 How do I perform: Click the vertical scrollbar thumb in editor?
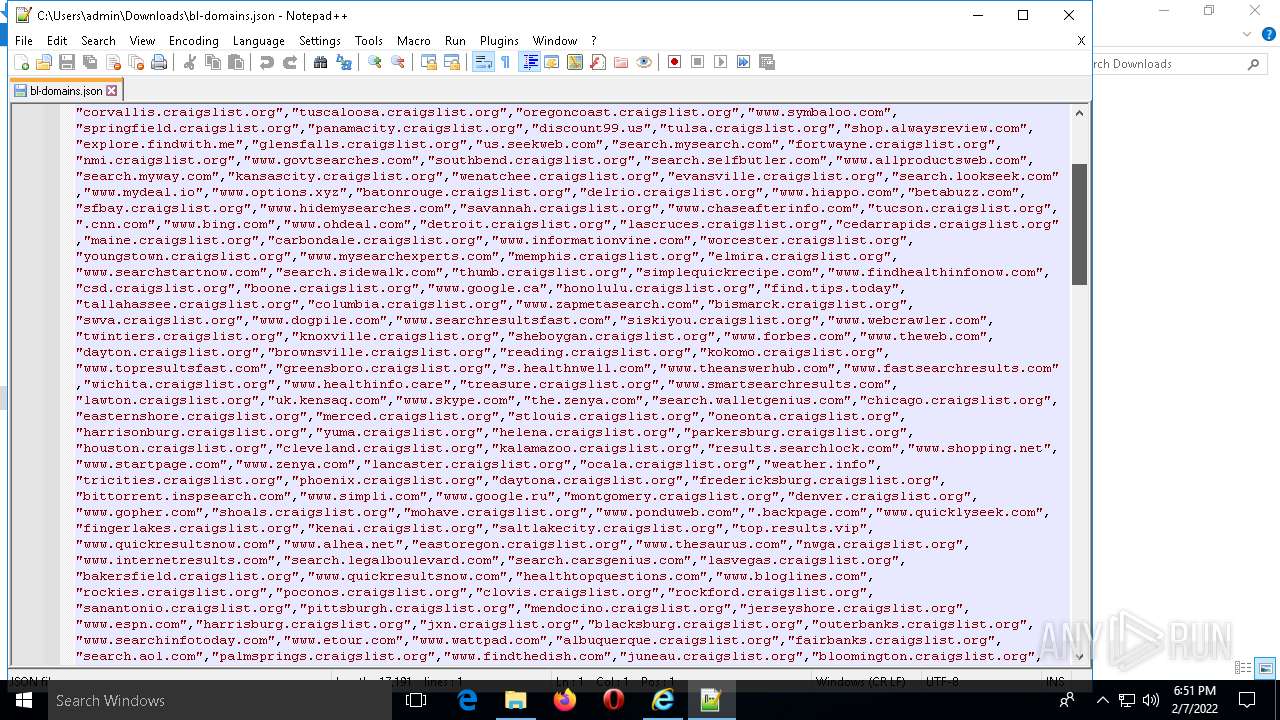point(1079,225)
